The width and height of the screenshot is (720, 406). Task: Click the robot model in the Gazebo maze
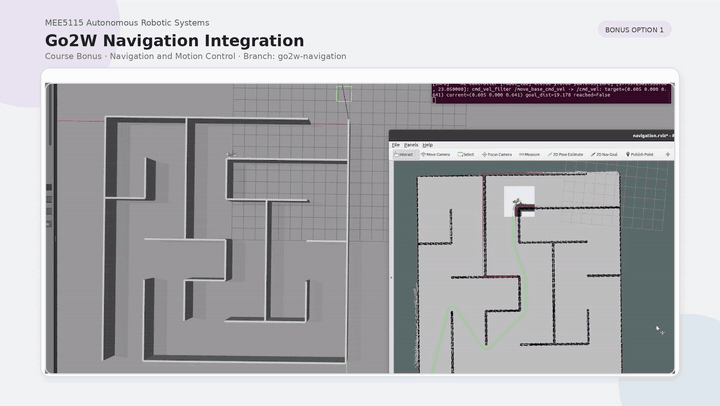(x=232, y=154)
